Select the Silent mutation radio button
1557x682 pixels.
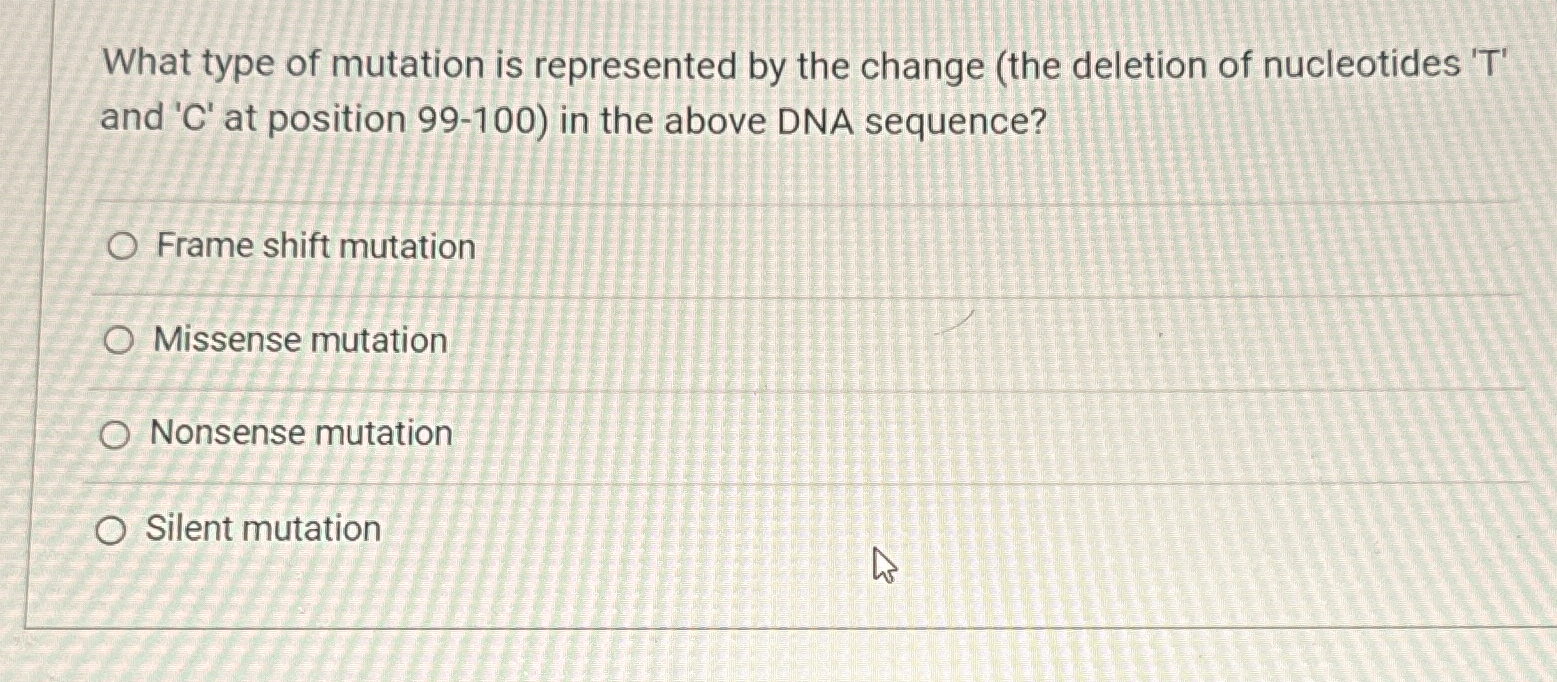(x=111, y=530)
